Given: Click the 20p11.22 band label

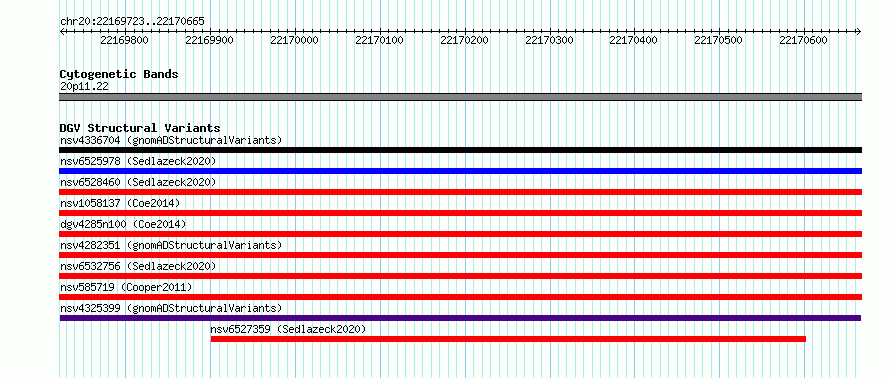Looking at the screenshot, I should tap(84, 87).
